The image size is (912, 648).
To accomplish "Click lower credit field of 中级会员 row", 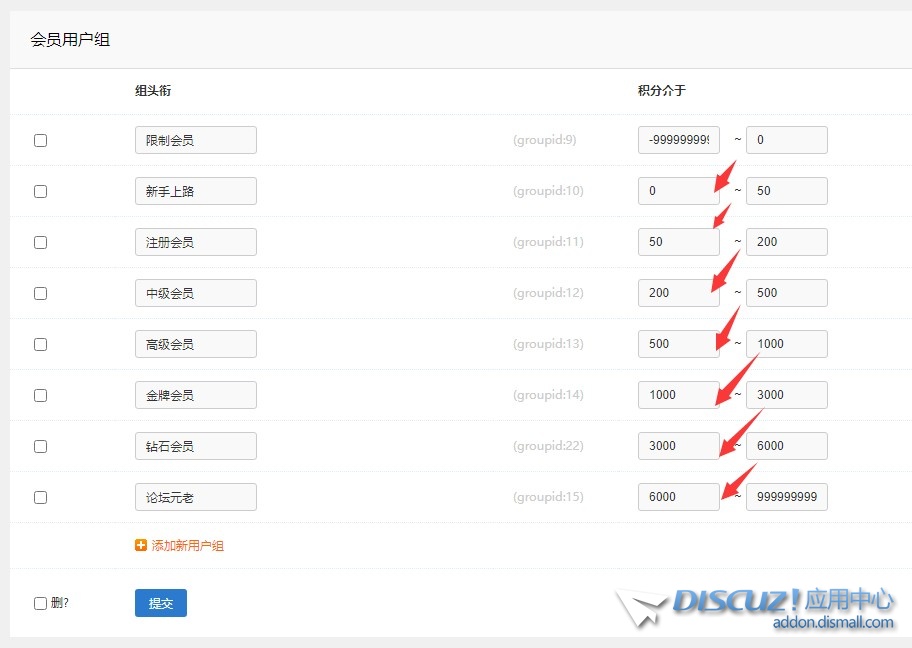I will pos(679,293).
